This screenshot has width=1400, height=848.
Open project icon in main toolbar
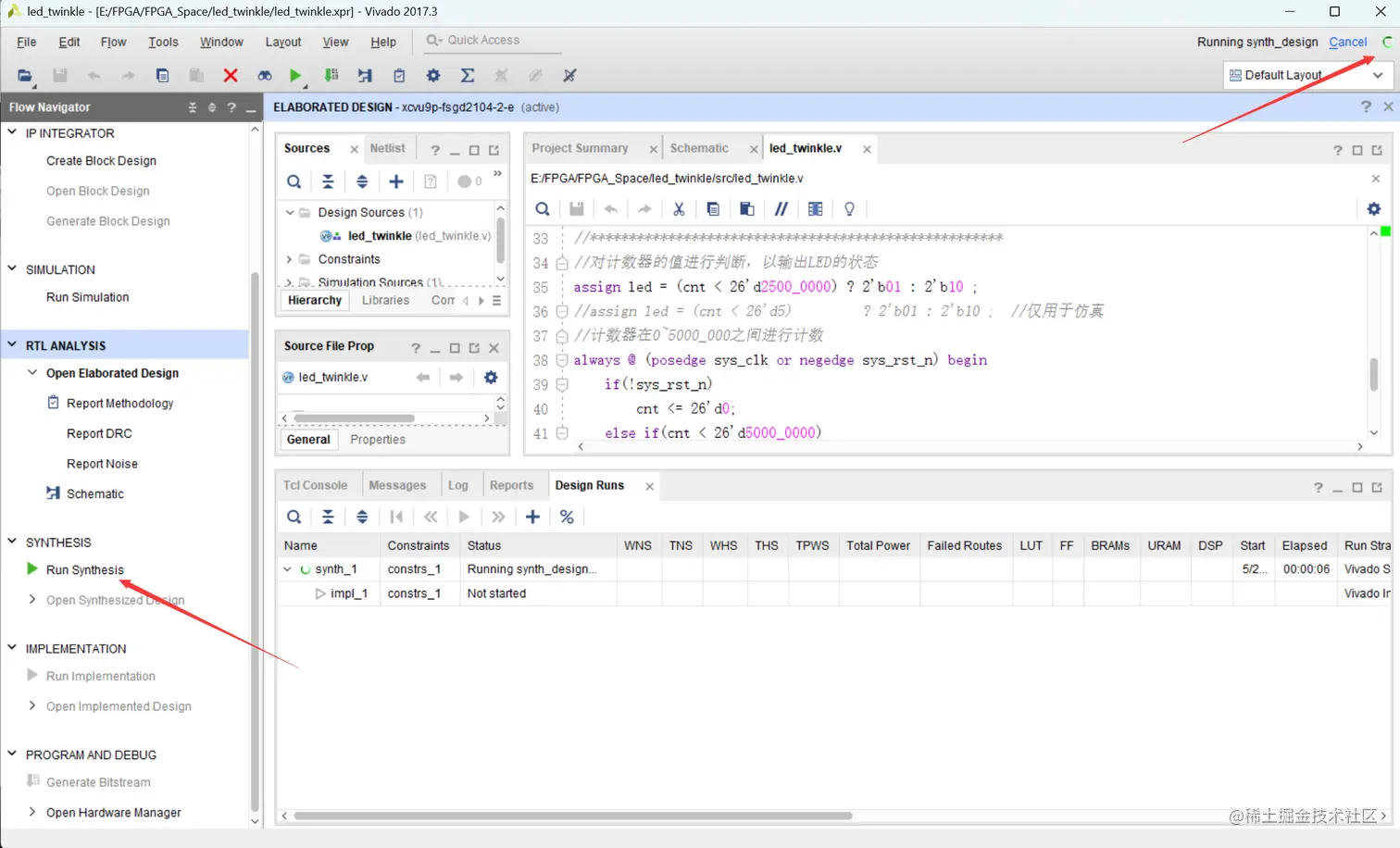click(25, 76)
